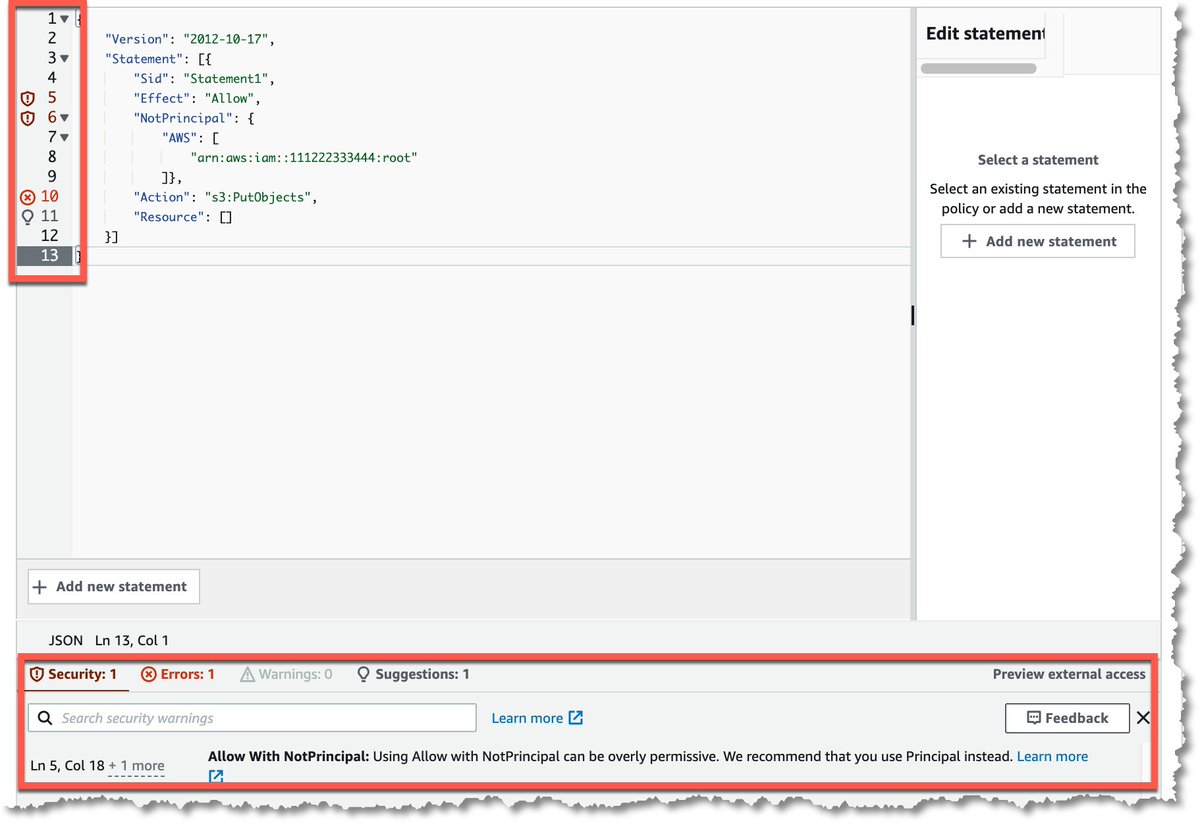Click the 'Ln 5, Col 18' finding location
The image size is (1200, 823).
coord(67,766)
